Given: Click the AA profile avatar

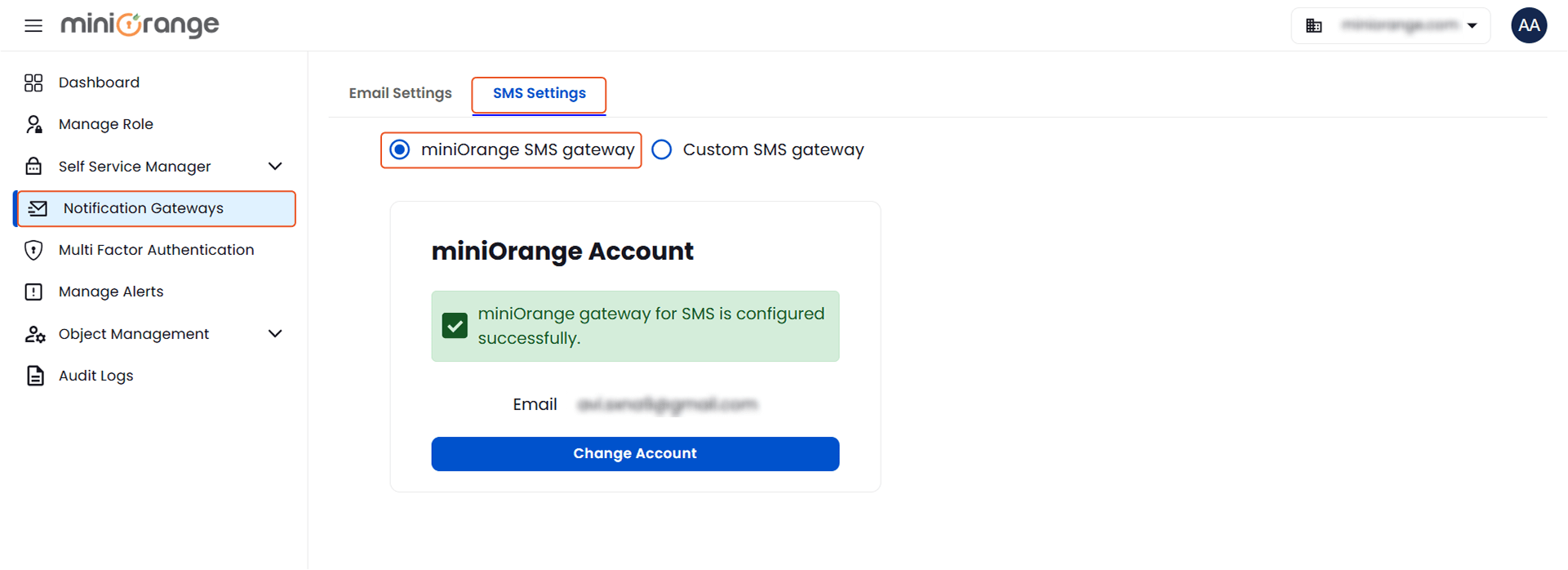Looking at the screenshot, I should (x=1530, y=25).
